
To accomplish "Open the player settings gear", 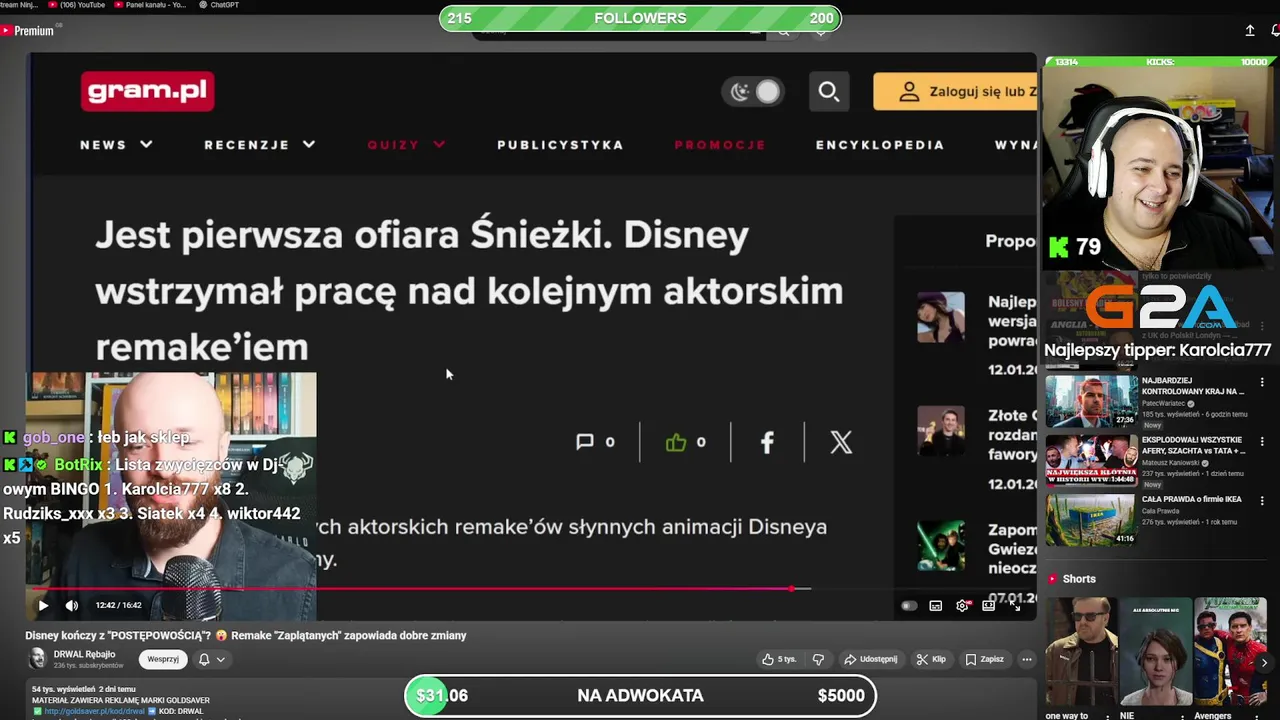I will (962, 605).
